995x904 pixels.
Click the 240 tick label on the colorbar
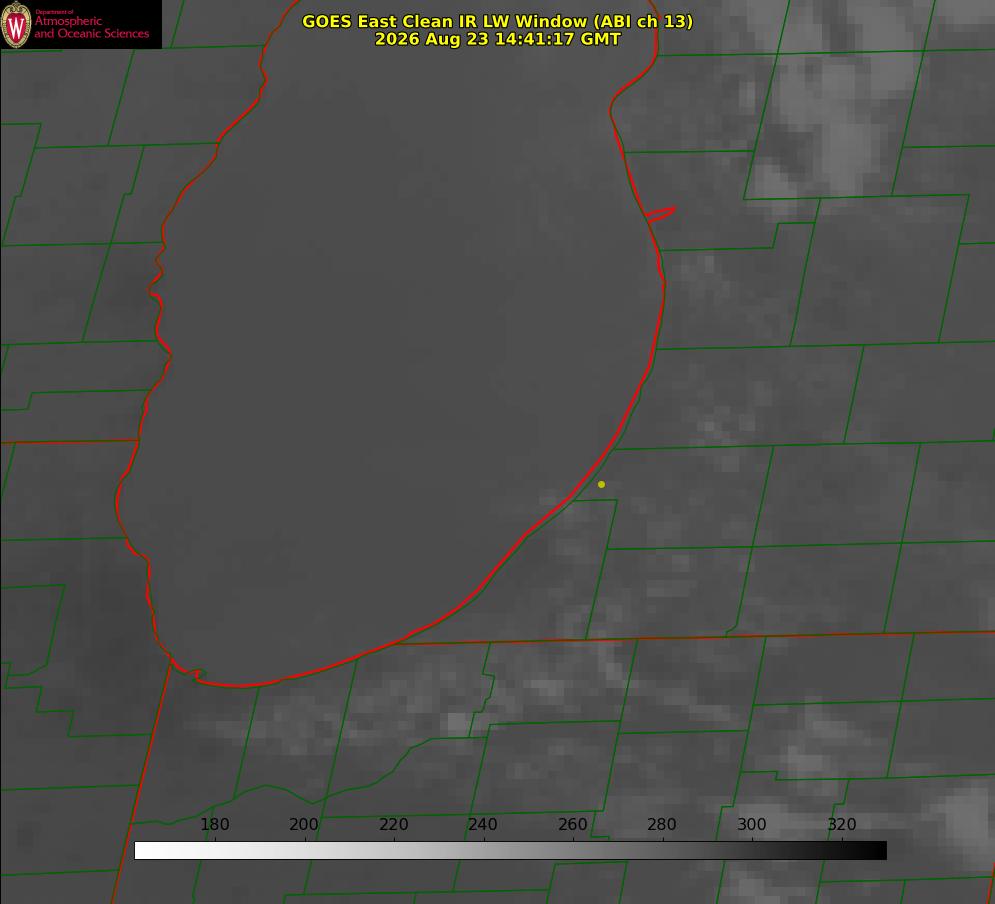[483, 824]
